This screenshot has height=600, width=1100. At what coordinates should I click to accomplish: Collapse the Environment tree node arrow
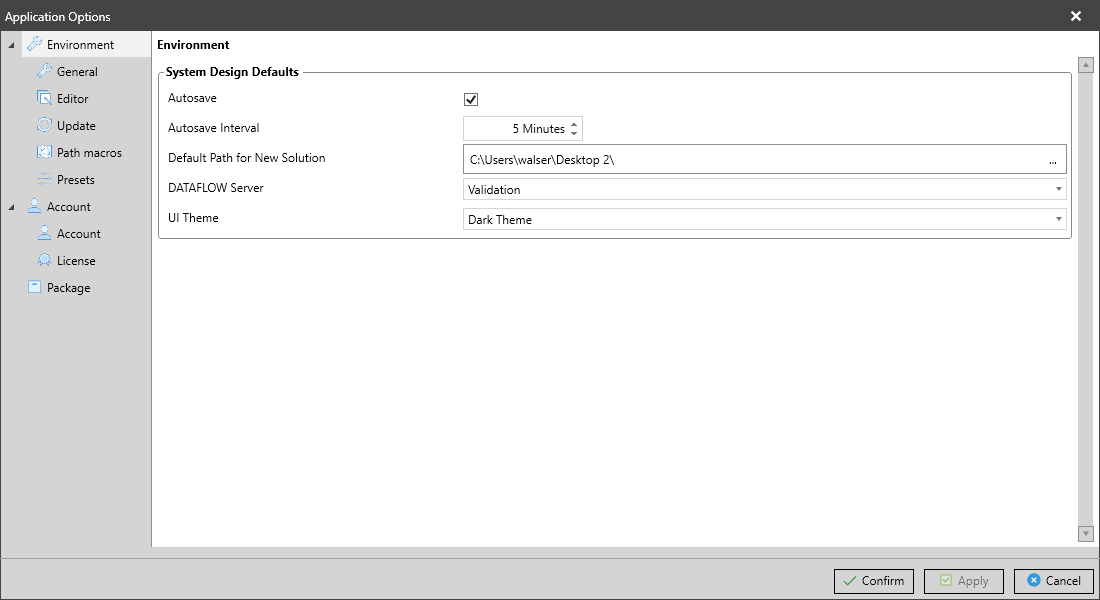click(x=11, y=45)
